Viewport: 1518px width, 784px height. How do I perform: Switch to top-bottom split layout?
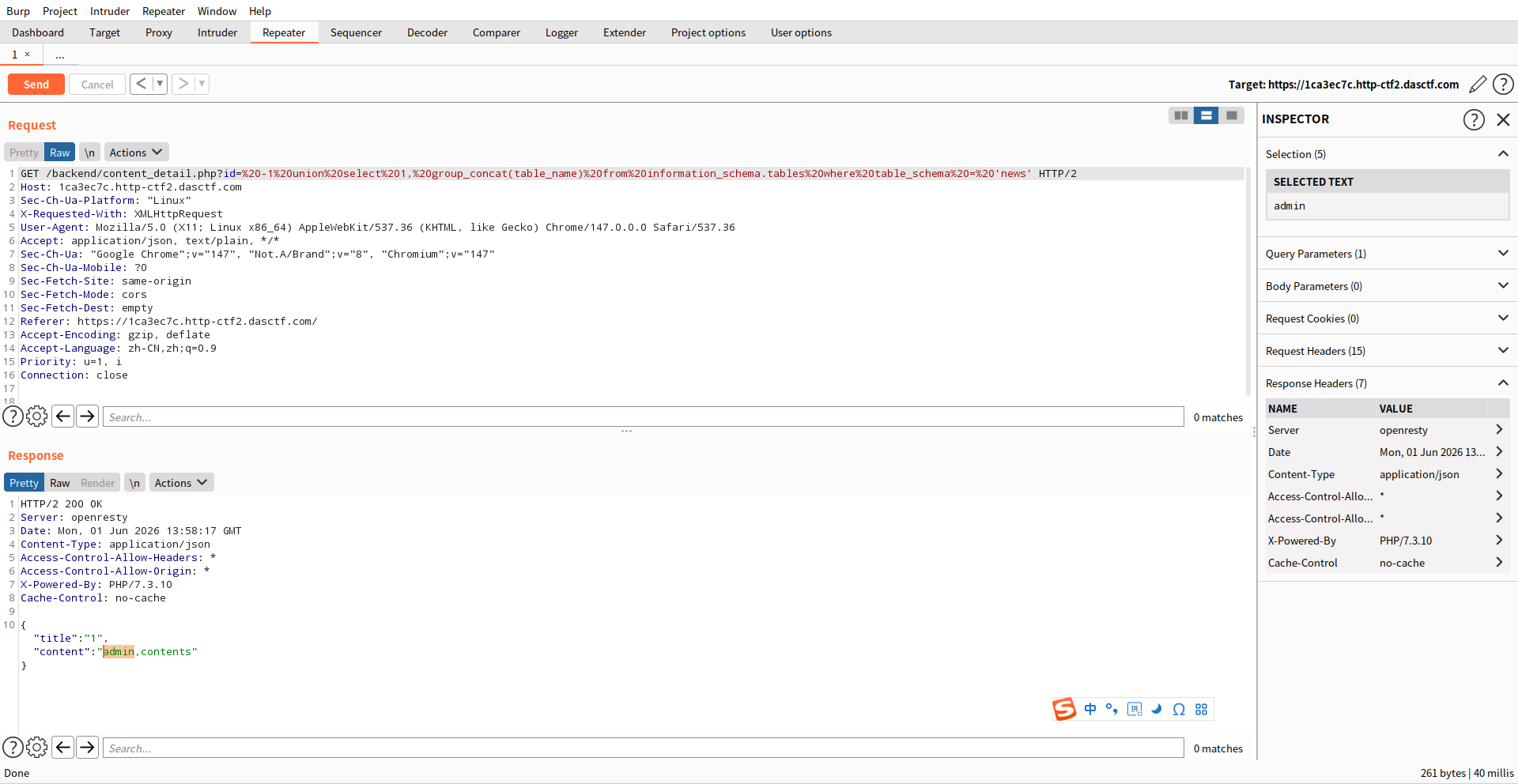(1206, 115)
